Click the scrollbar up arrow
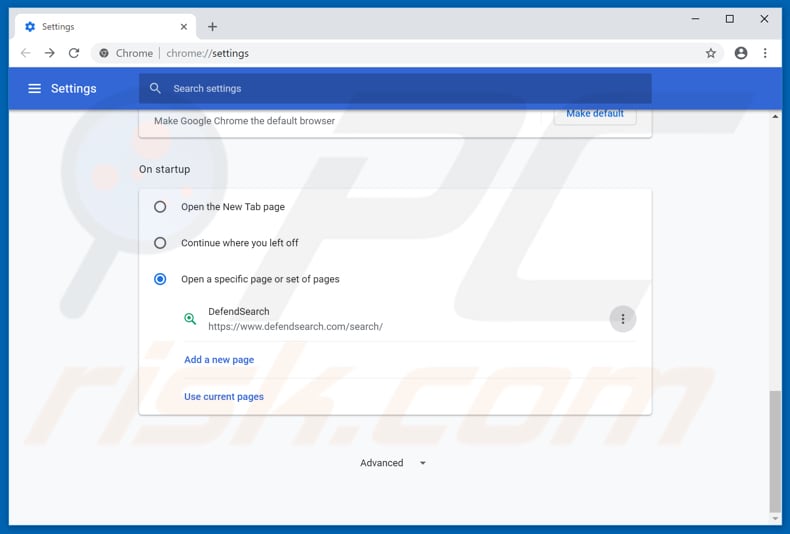 [775, 117]
